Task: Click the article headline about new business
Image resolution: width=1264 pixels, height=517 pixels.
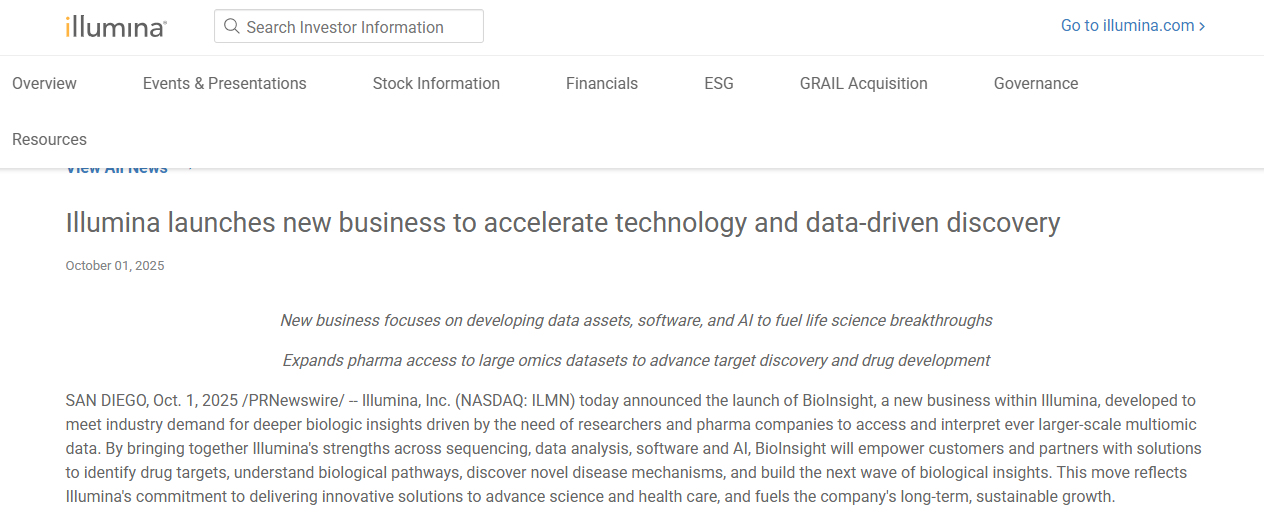Action: point(562,222)
